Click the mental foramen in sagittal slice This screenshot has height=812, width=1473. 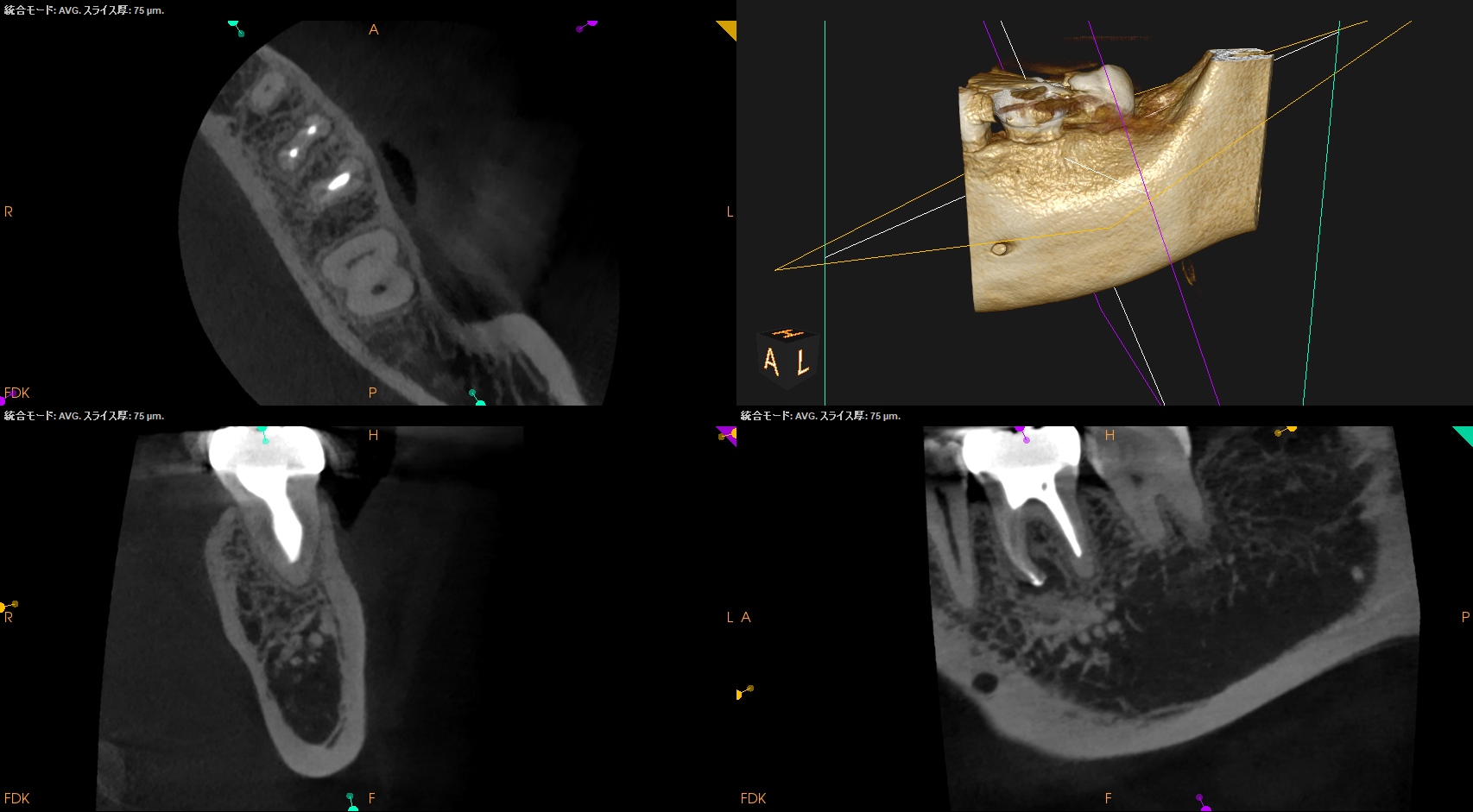983,683
